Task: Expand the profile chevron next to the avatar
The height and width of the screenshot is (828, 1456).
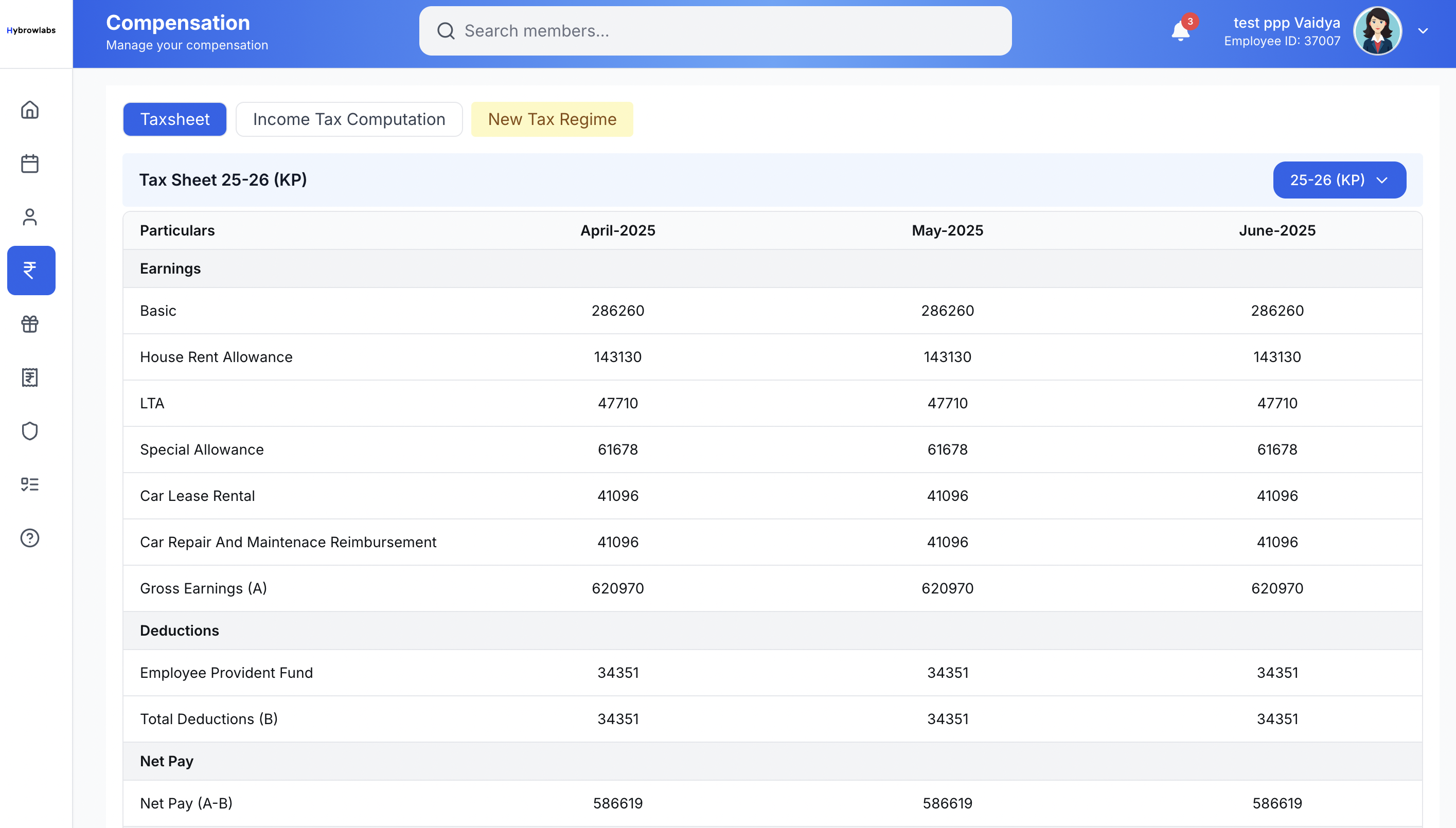Action: tap(1422, 30)
